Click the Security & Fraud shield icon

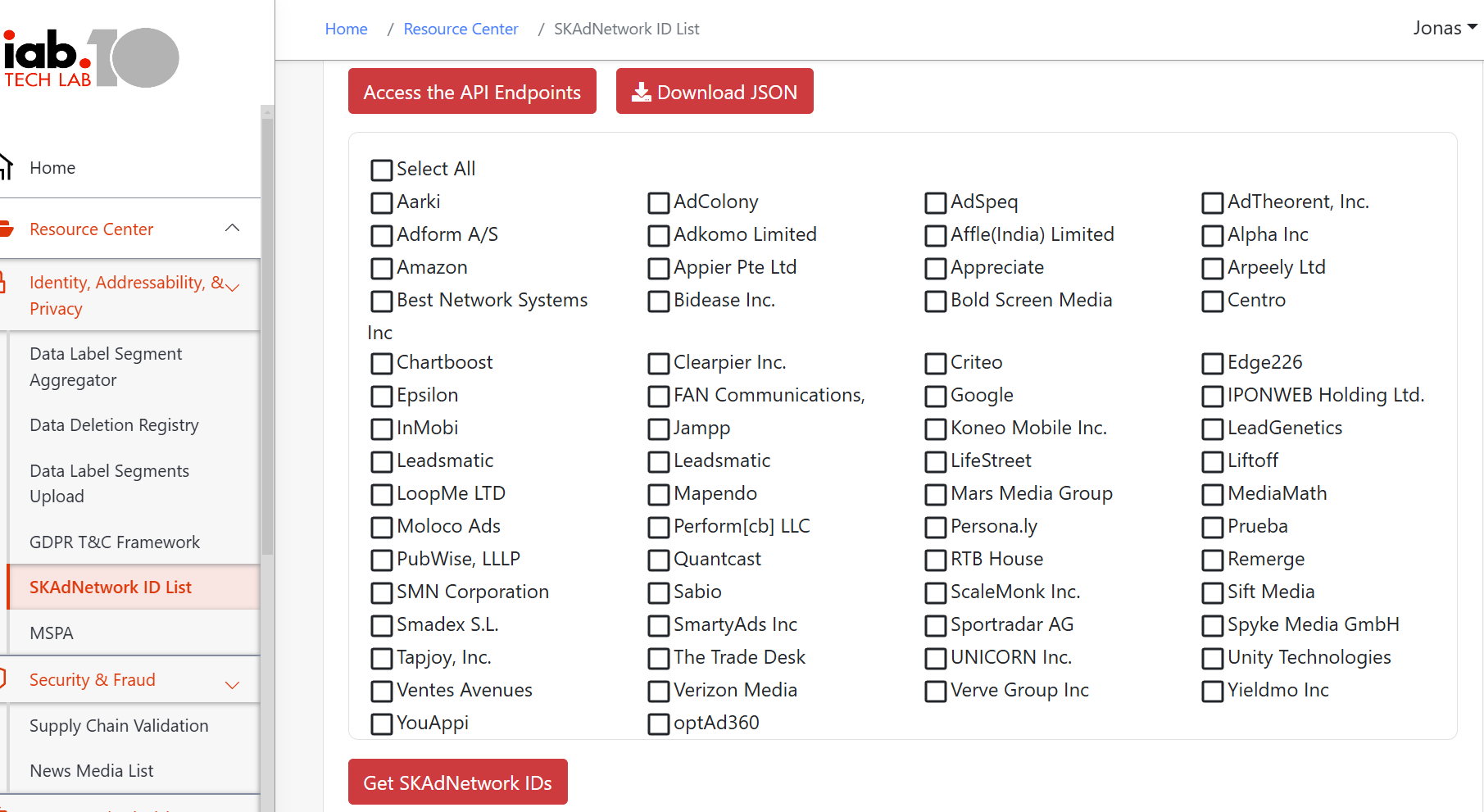click(3, 679)
